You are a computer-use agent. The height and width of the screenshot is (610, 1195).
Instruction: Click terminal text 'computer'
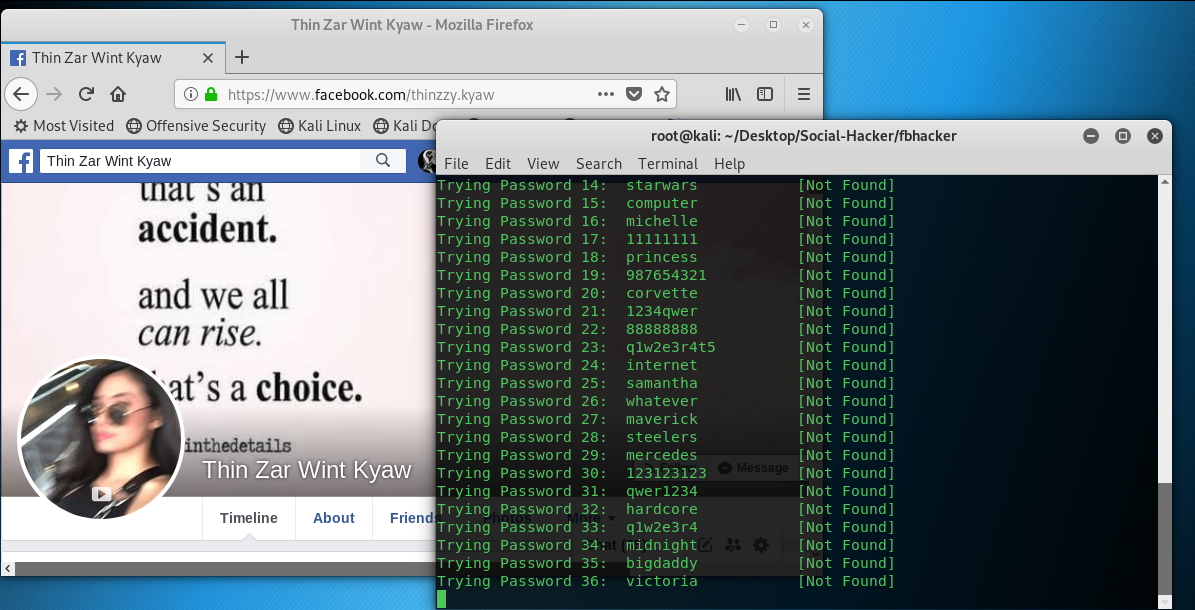click(x=662, y=204)
